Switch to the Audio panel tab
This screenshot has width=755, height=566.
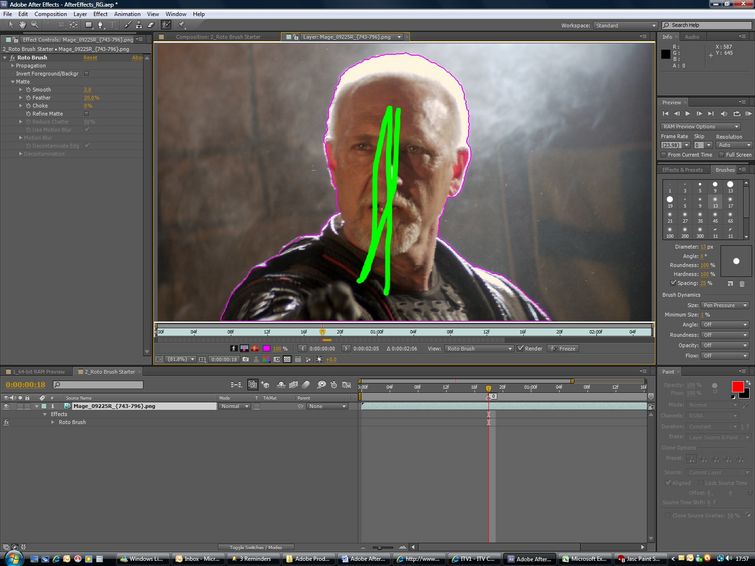(x=692, y=37)
